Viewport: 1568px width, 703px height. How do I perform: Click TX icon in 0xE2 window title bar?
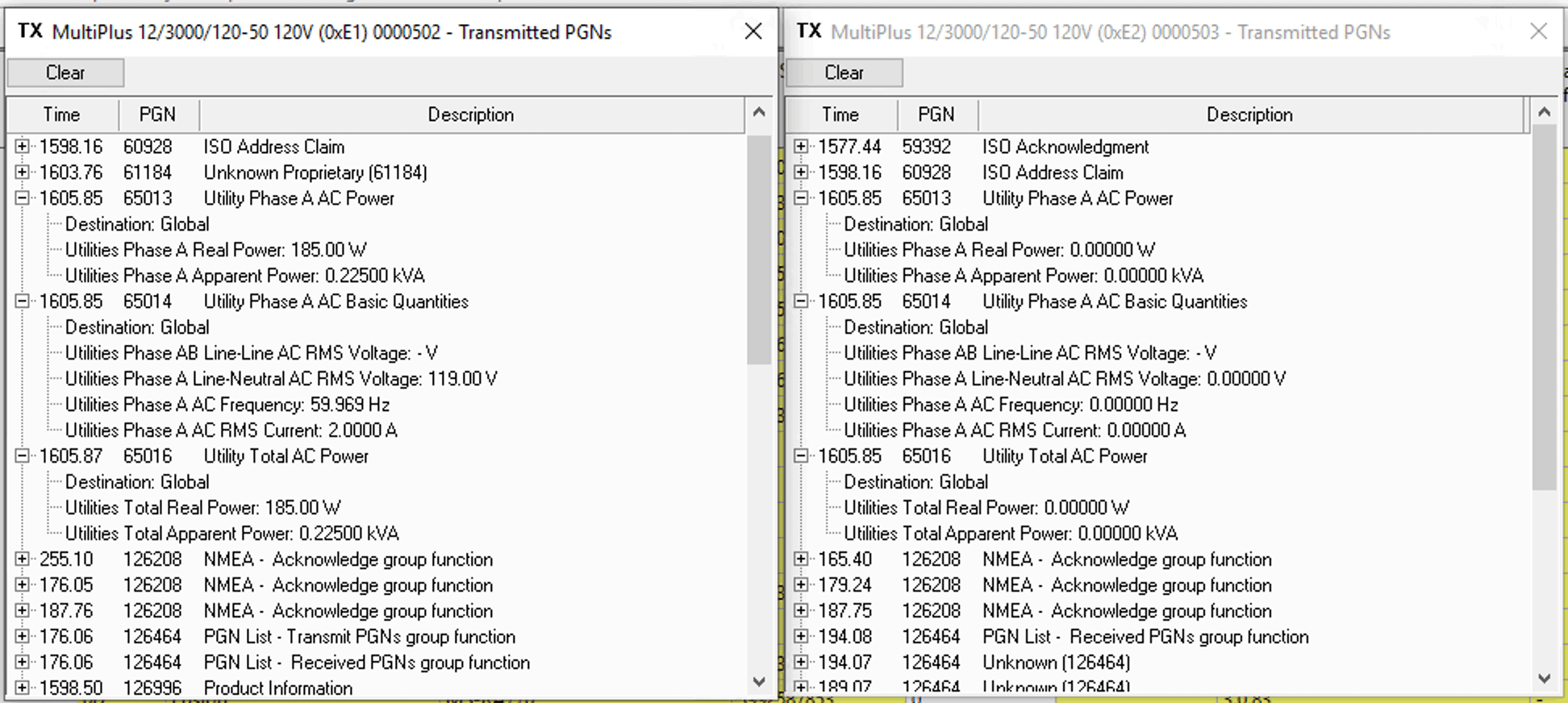[x=809, y=31]
